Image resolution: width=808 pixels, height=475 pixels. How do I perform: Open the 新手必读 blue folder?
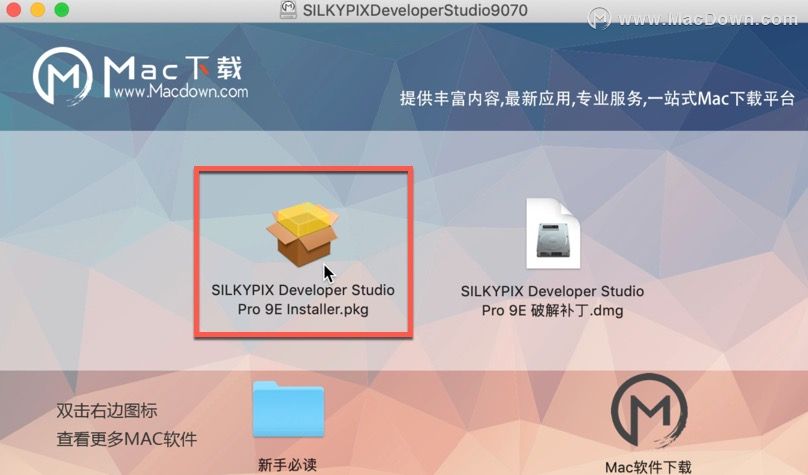coord(289,410)
